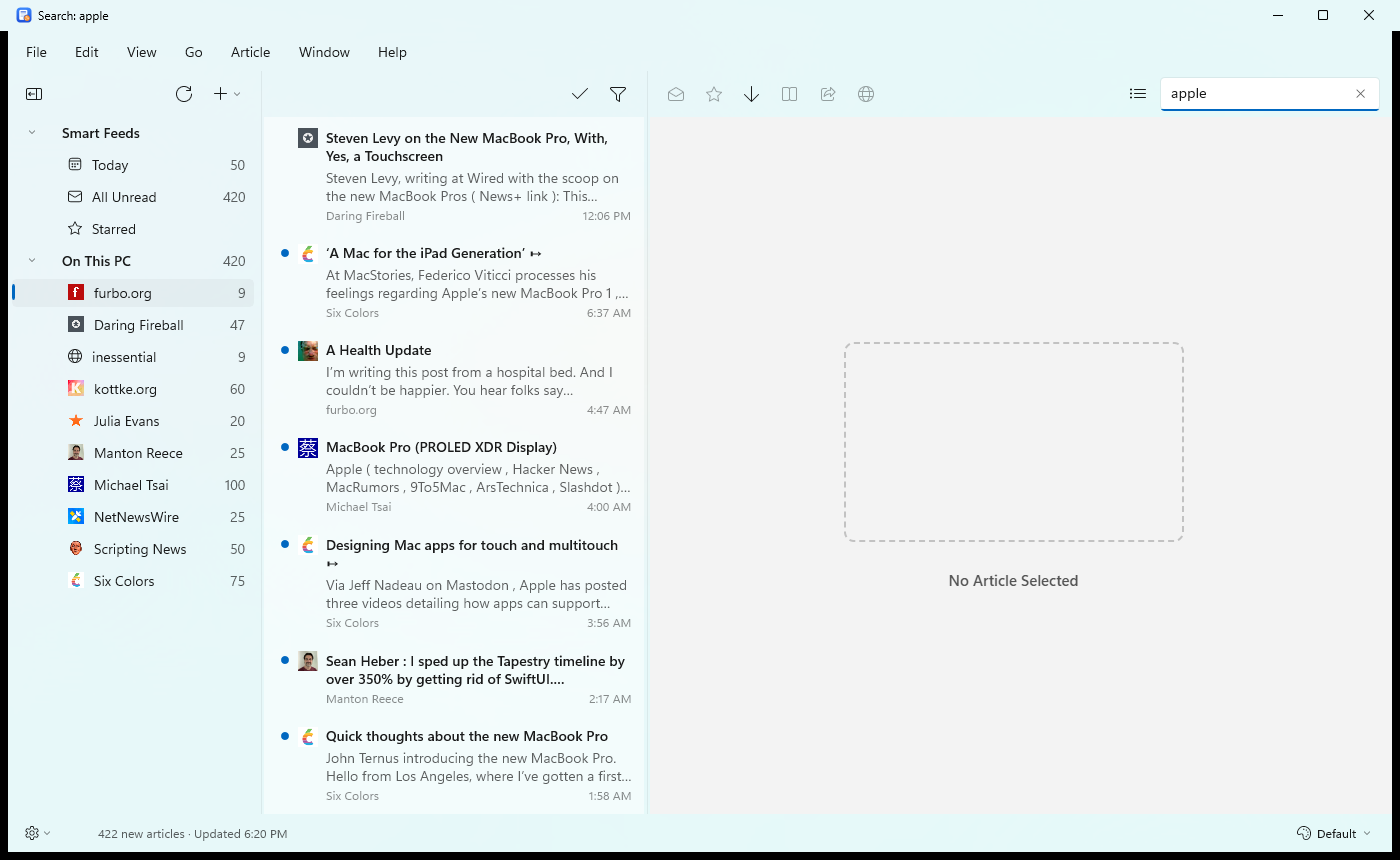Select the kottke.org feed
The height and width of the screenshot is (860, 1400).
pyautogui.click(x=133, y=389)
